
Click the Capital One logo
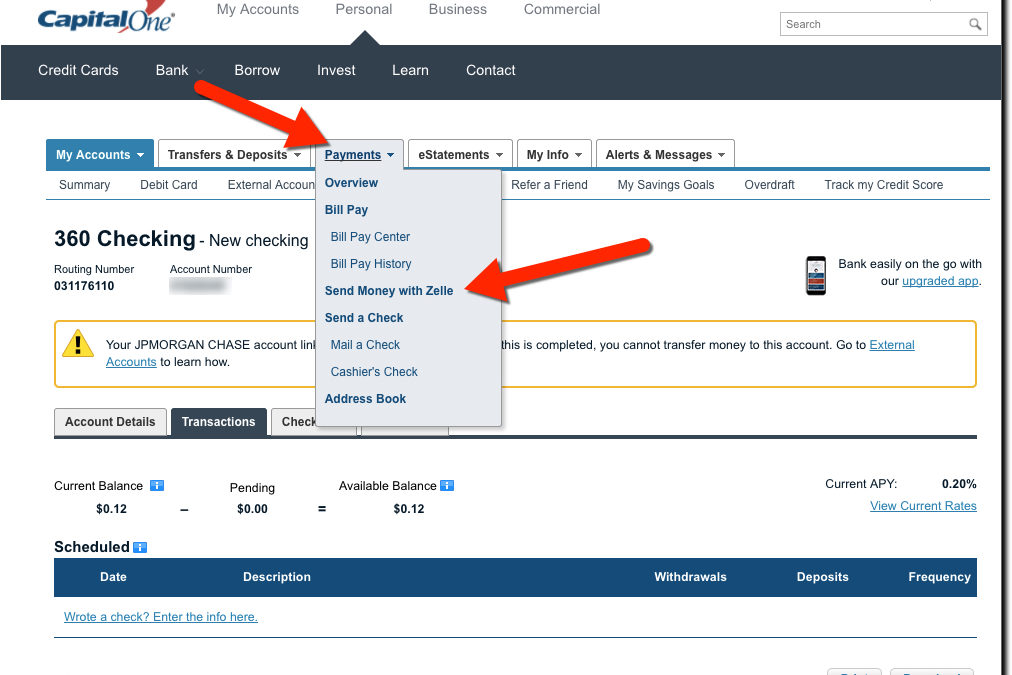(106, 17)
